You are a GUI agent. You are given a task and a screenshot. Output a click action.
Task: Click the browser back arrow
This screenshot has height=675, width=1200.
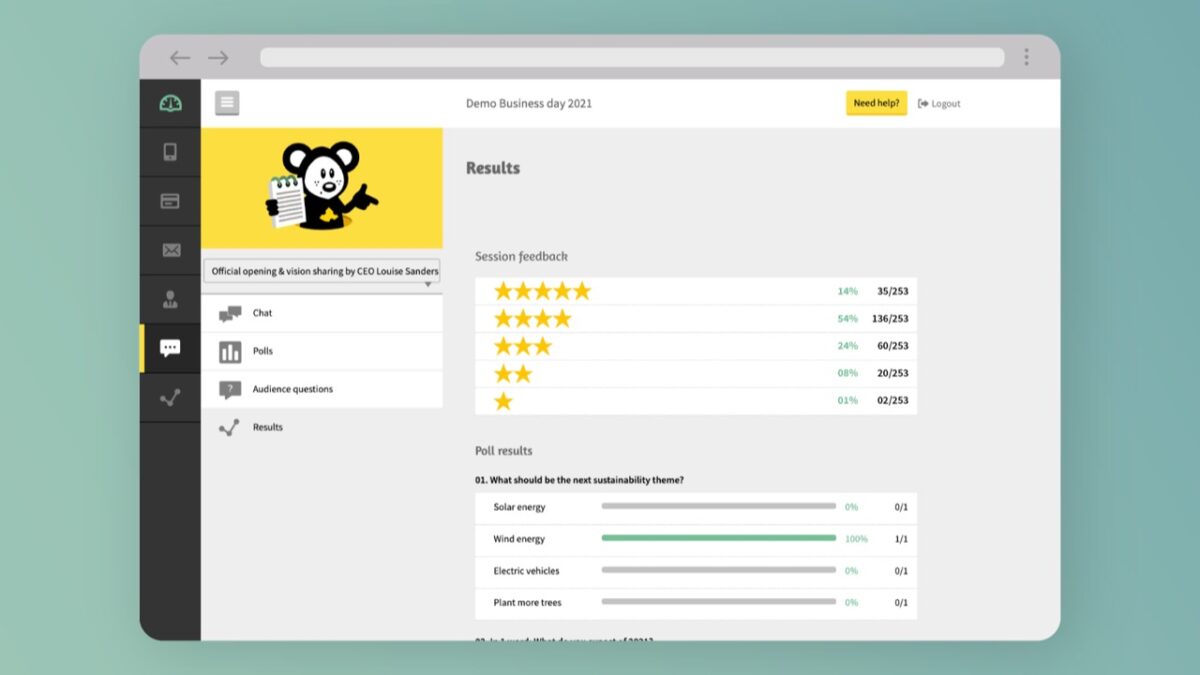(180, 58)
